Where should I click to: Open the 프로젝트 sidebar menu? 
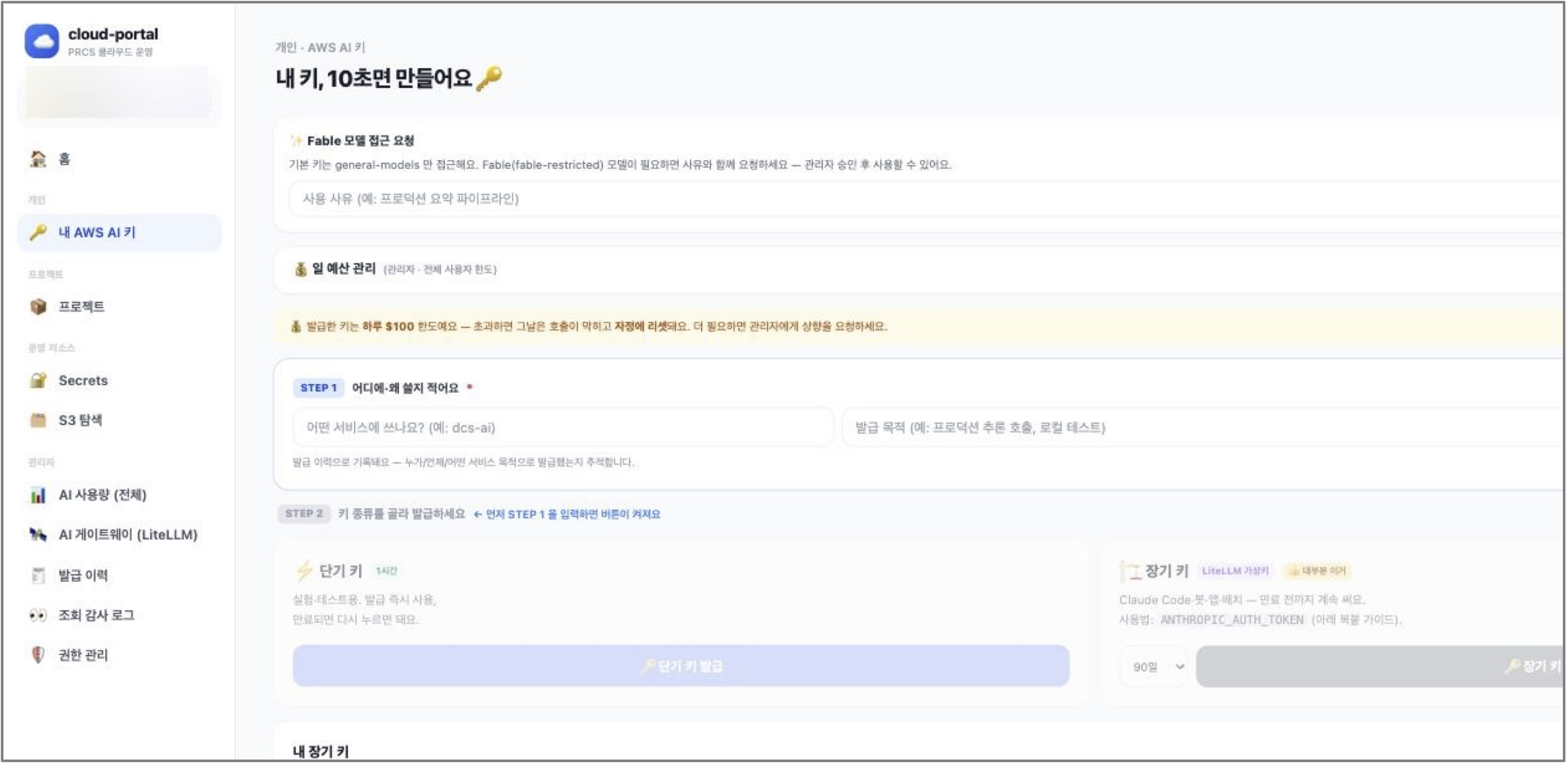[x=119, y=307]
